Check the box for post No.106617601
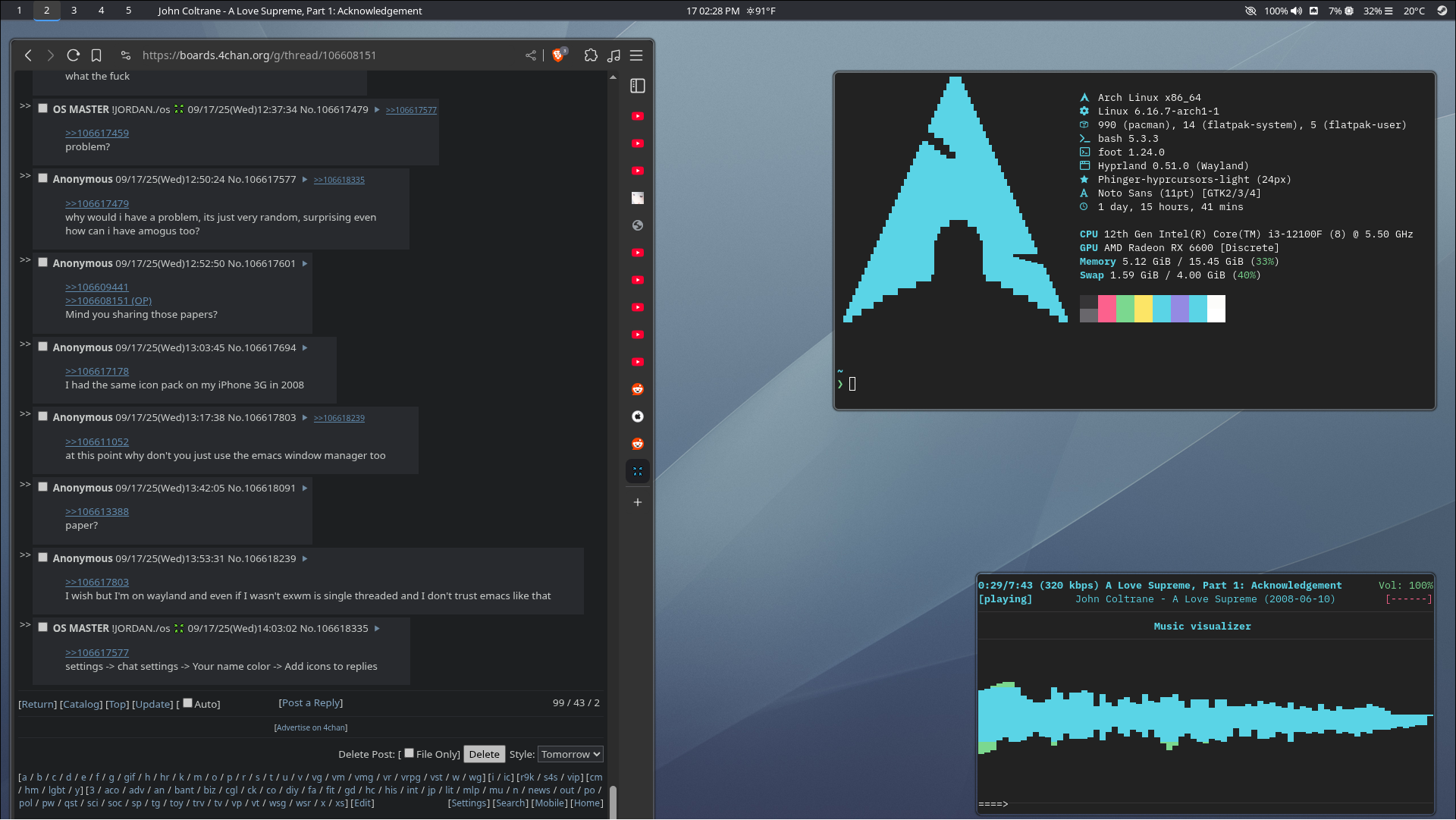The image size is (1456, 820). (43, 262)
